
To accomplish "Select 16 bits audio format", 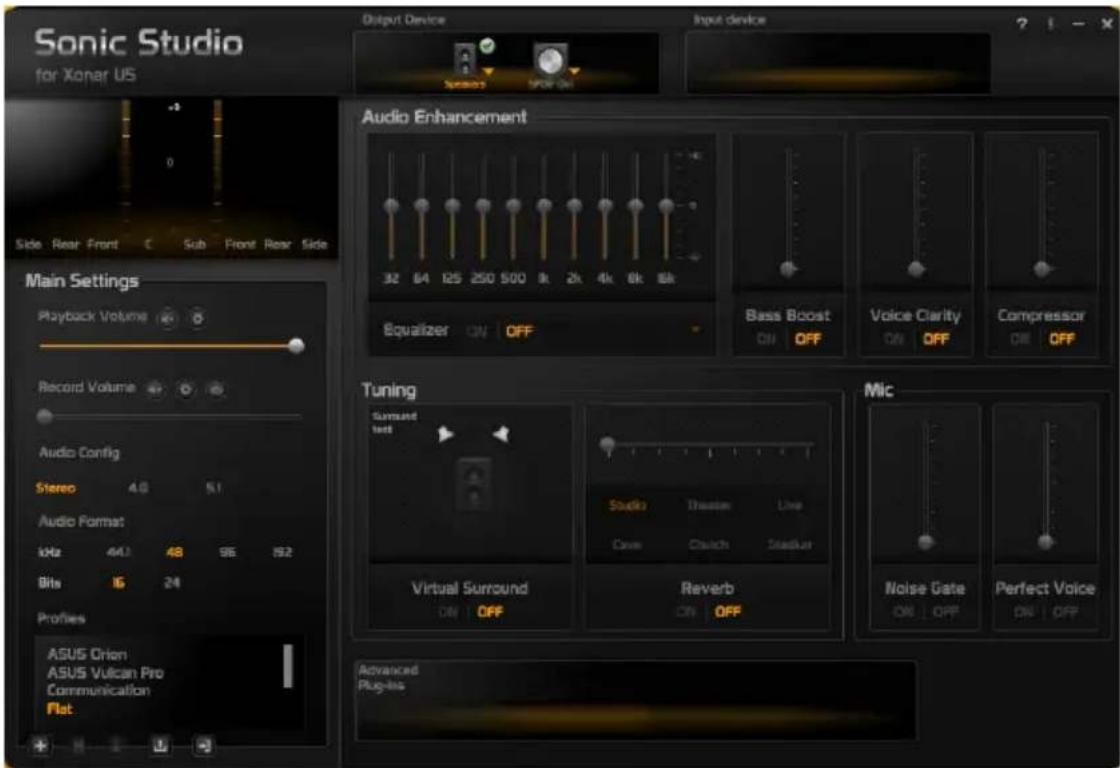I will [118, 583].
